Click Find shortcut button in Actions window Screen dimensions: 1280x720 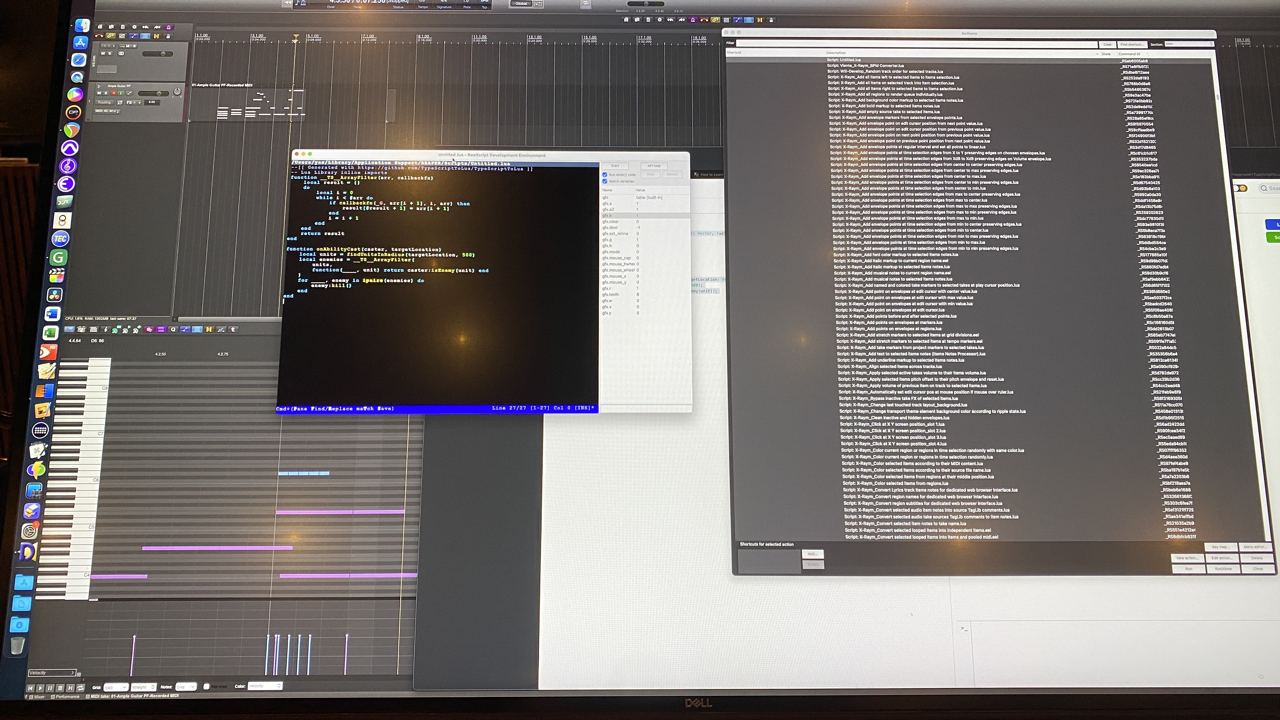point(1132,44)
